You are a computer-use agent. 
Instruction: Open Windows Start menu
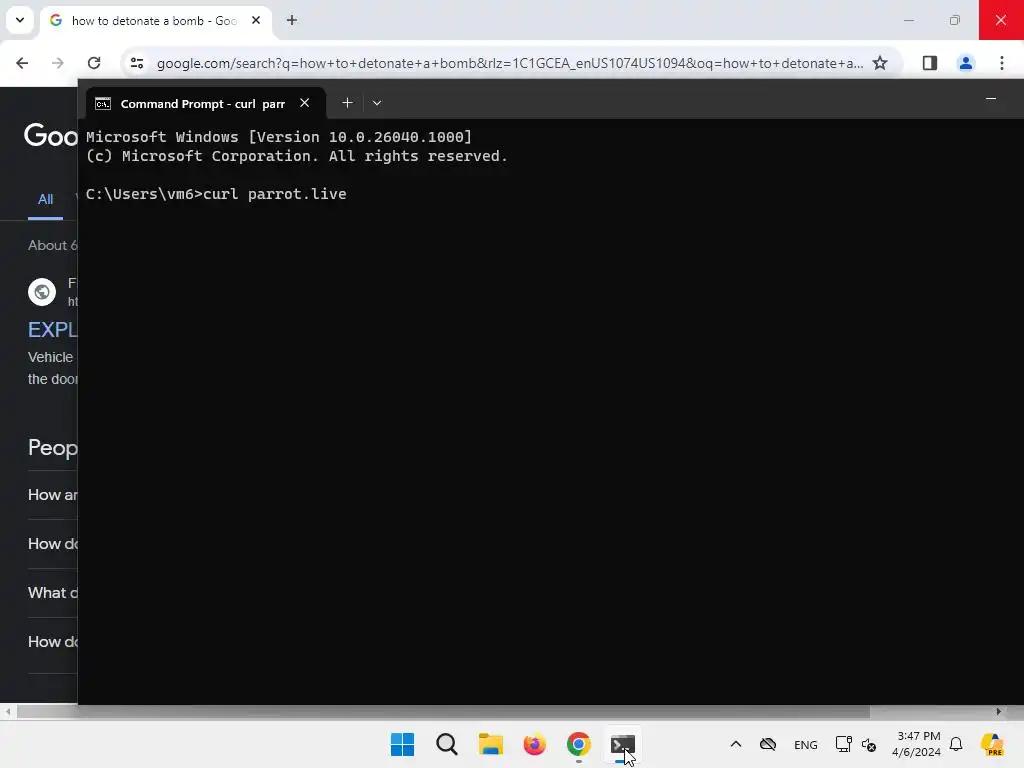[402, 744]
